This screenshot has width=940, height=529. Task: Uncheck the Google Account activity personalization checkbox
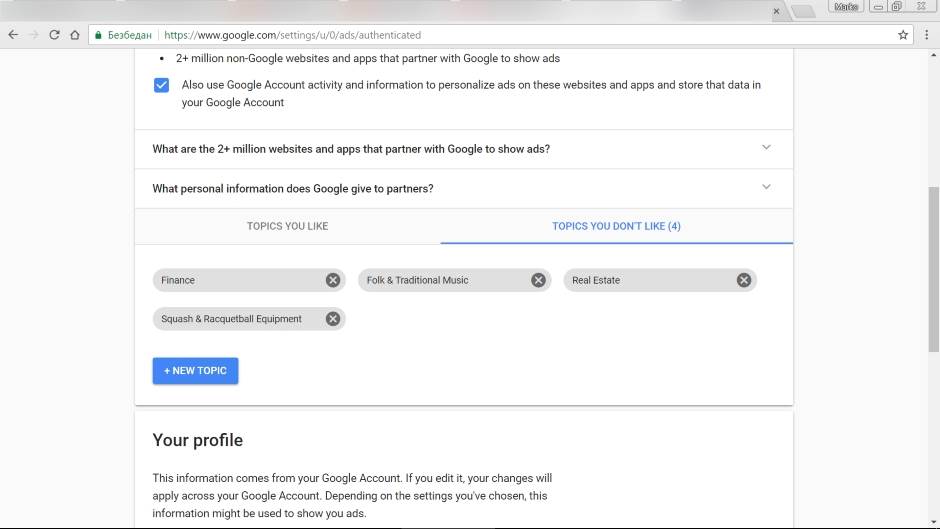pos(161,85)
